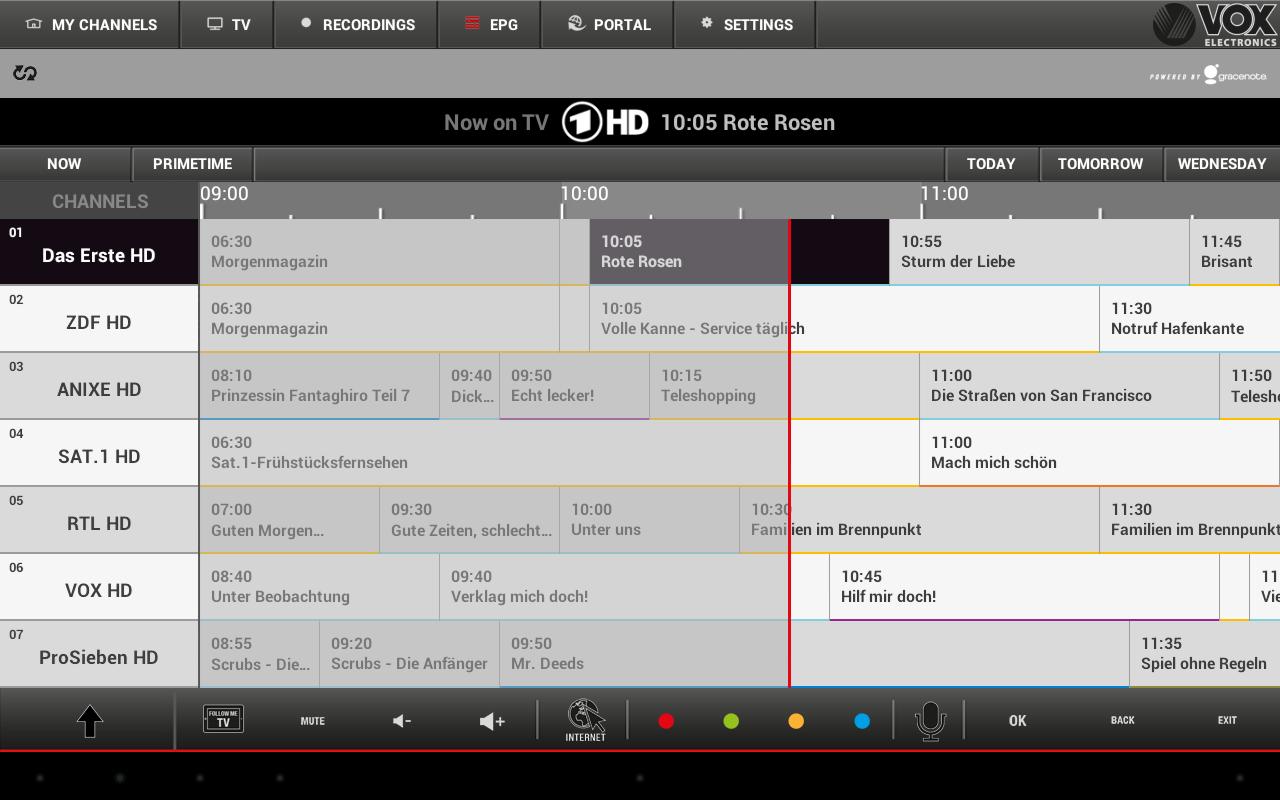This screenshot has width=1280, height=800.
Task: Open Echt lecker! at 09:50
Action: click(x=574, y=386)
